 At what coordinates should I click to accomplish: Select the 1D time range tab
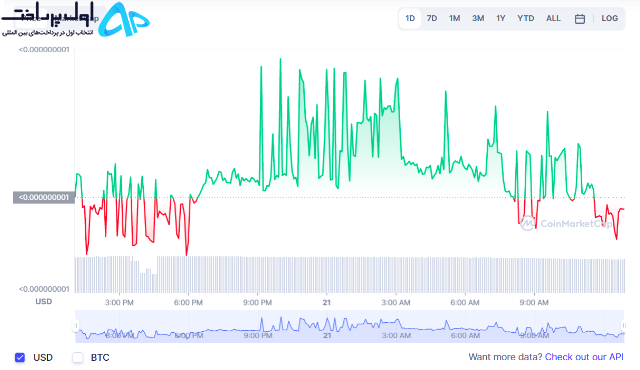click(x=410, y=18)
